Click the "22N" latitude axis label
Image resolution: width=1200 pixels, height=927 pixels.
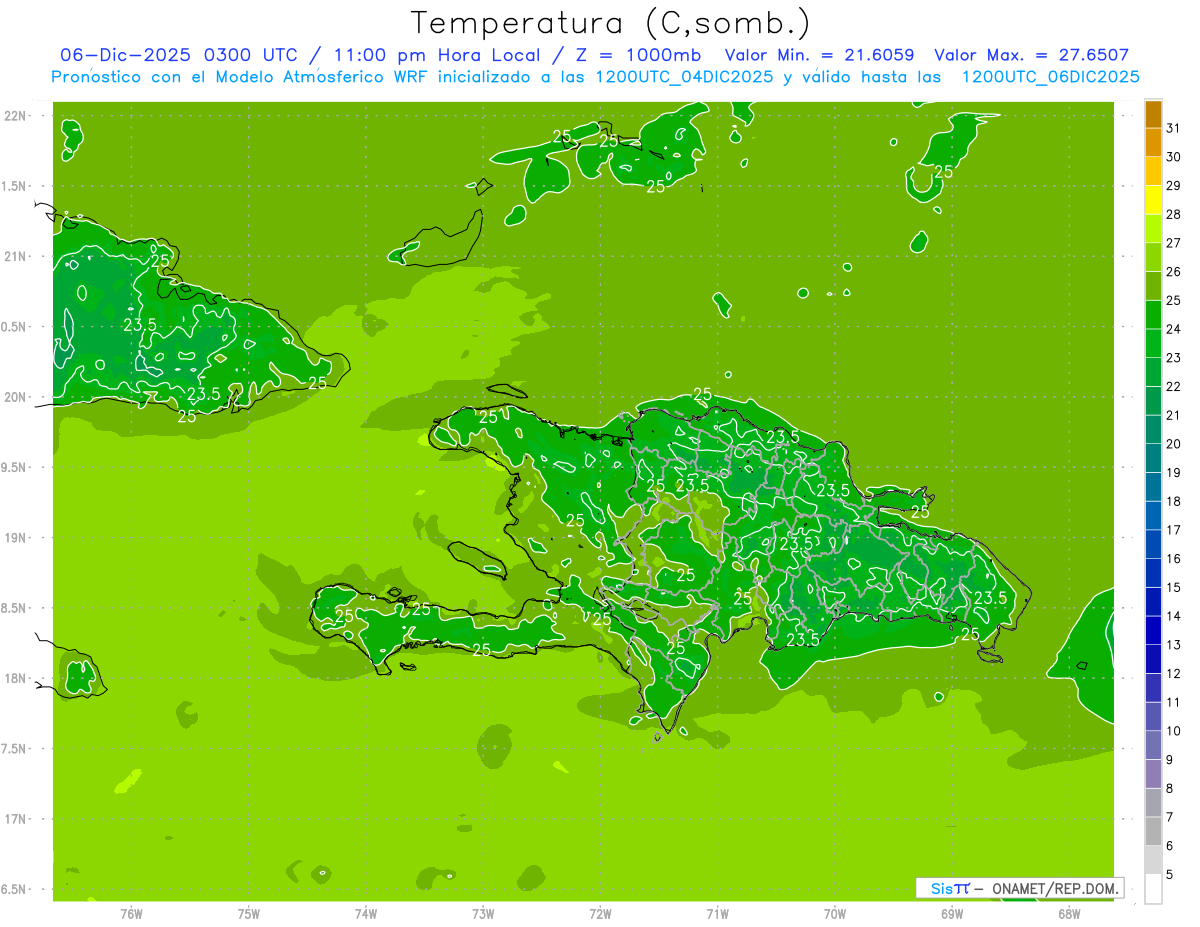pyautogui.click(x=15, y=115)
